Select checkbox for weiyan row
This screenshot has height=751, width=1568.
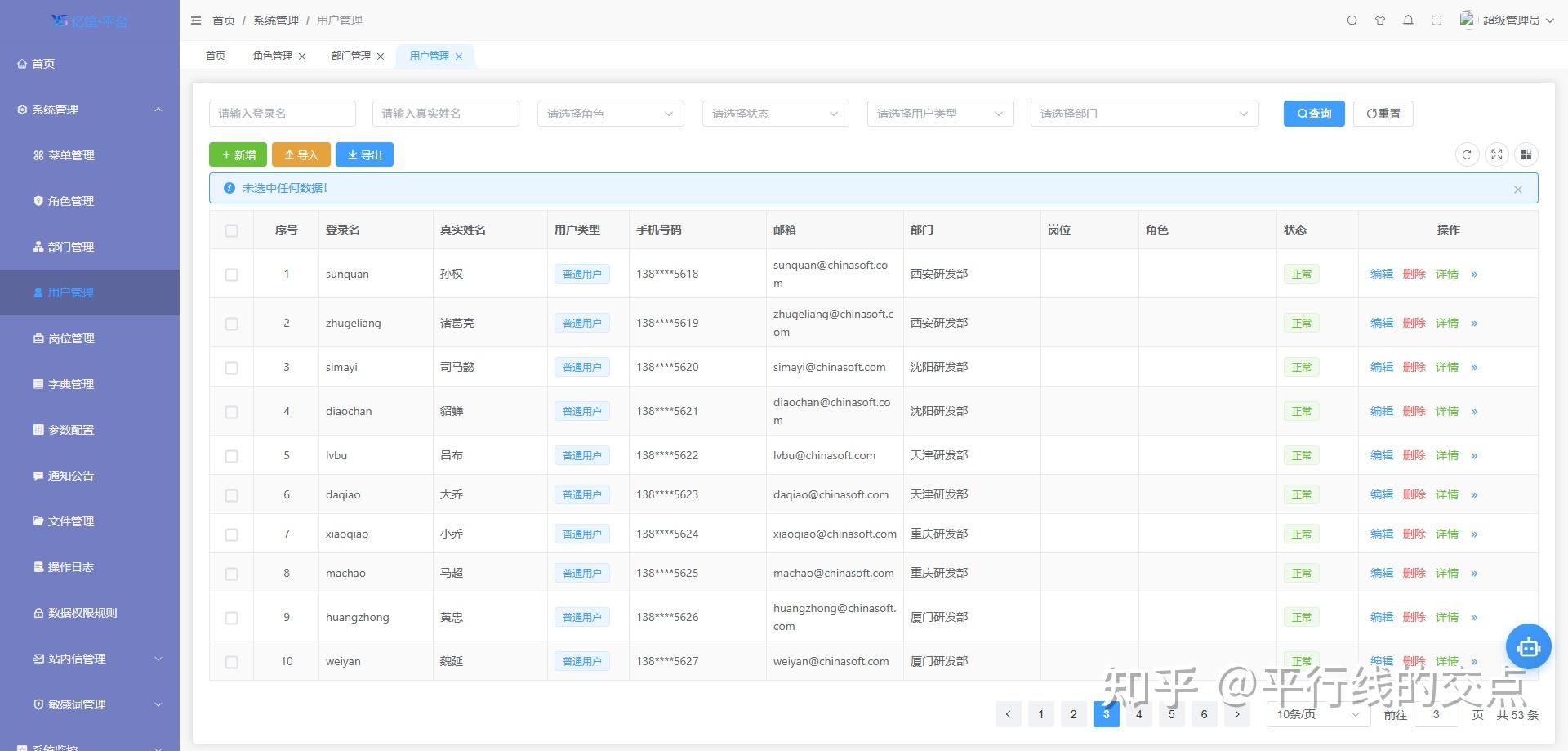231,662
